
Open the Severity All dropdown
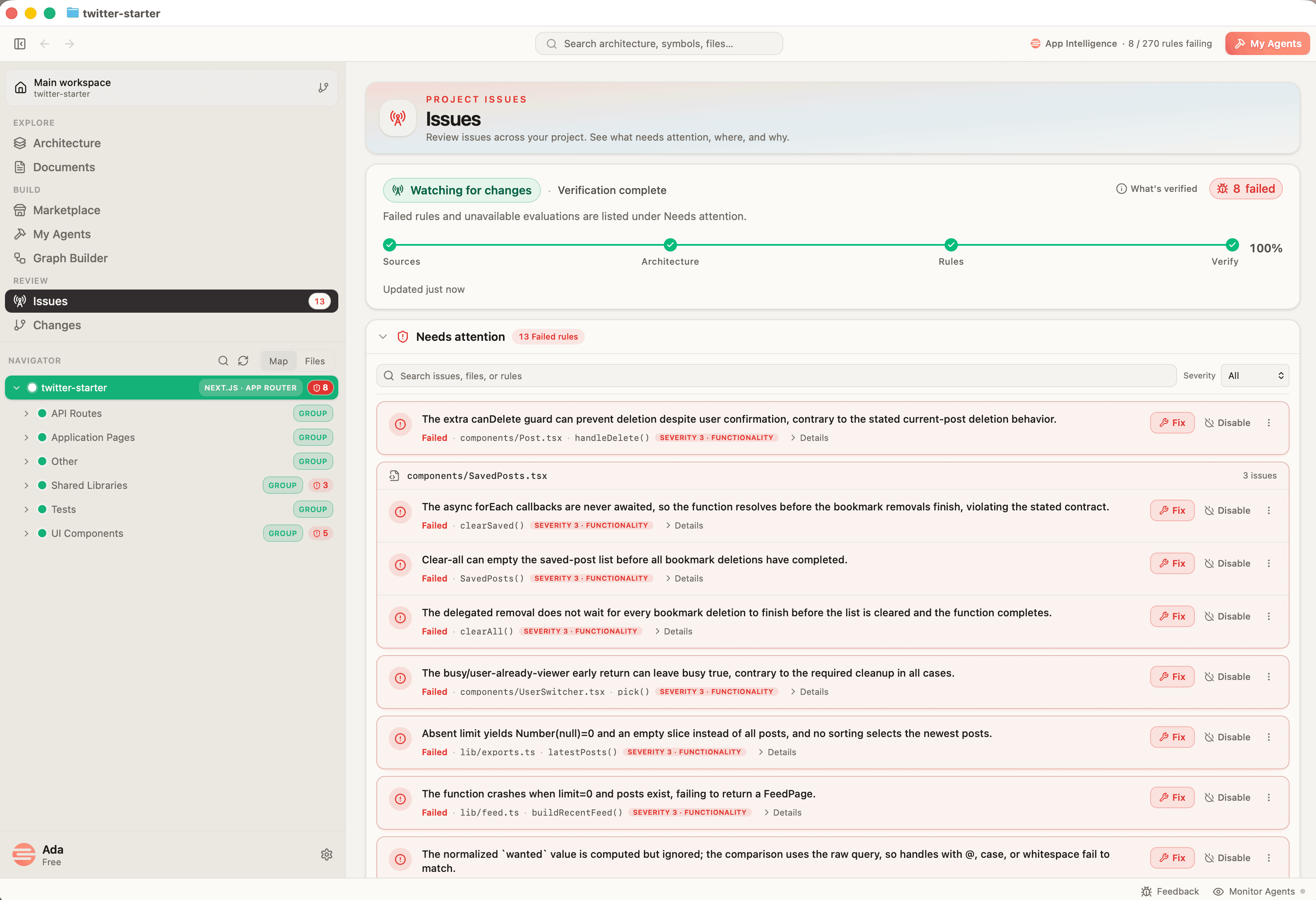(x=1255, y=376)
